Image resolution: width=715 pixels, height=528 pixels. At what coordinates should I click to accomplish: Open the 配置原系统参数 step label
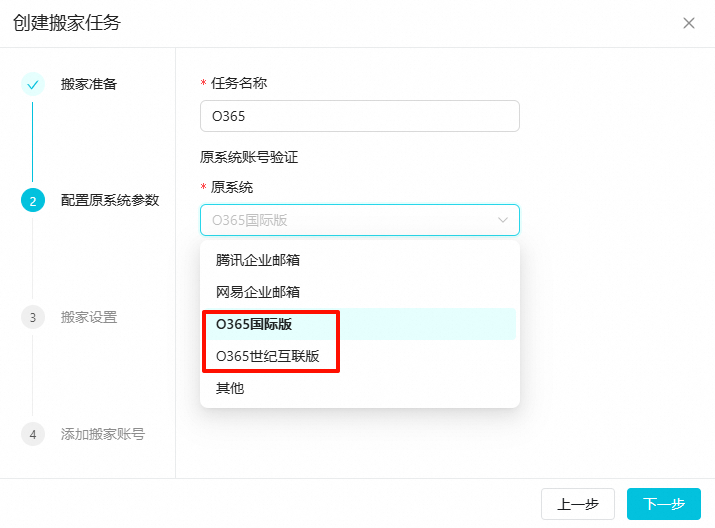(x=110, y=201)
